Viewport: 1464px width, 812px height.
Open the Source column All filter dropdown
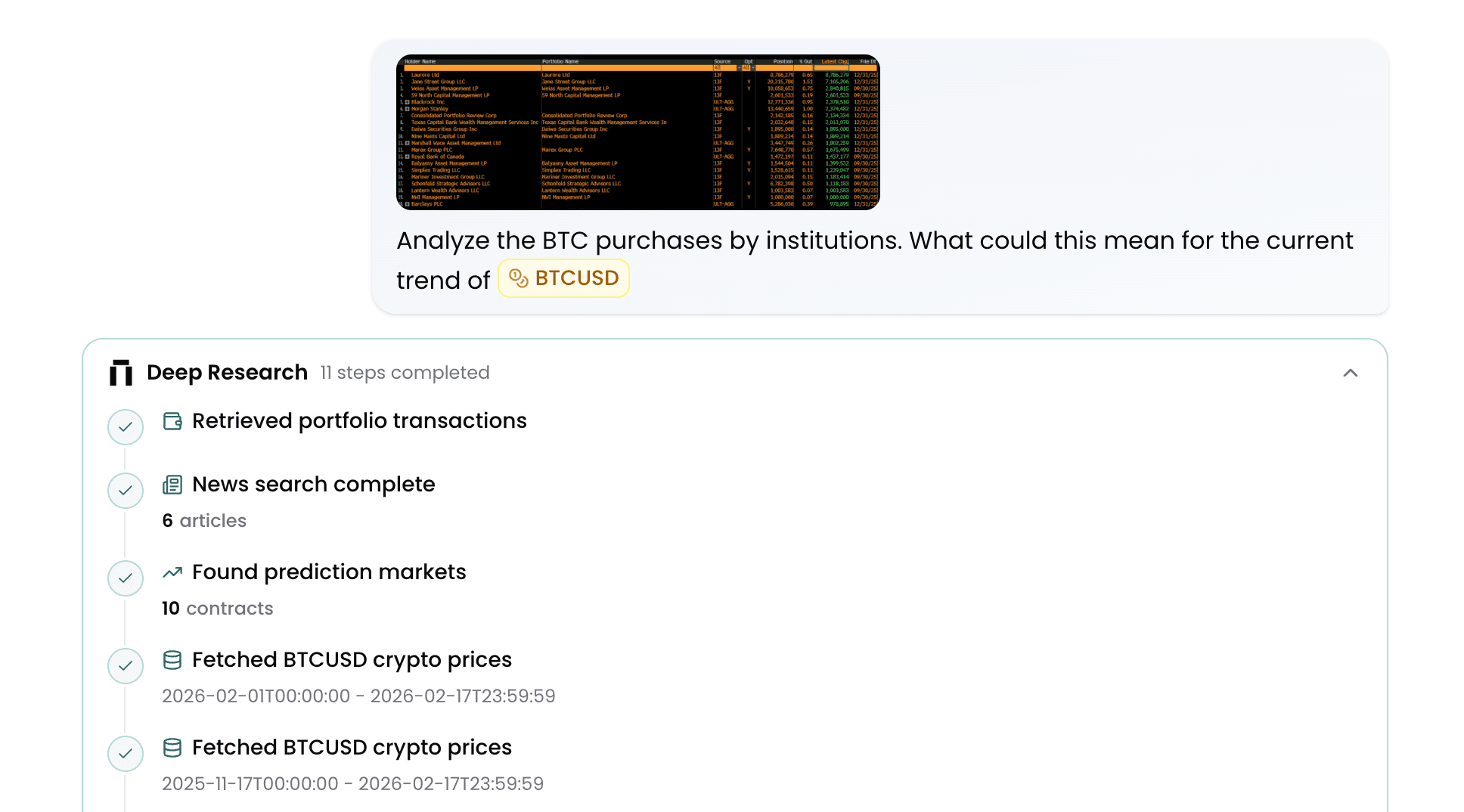pyautogui.click(x=740, y=68)
